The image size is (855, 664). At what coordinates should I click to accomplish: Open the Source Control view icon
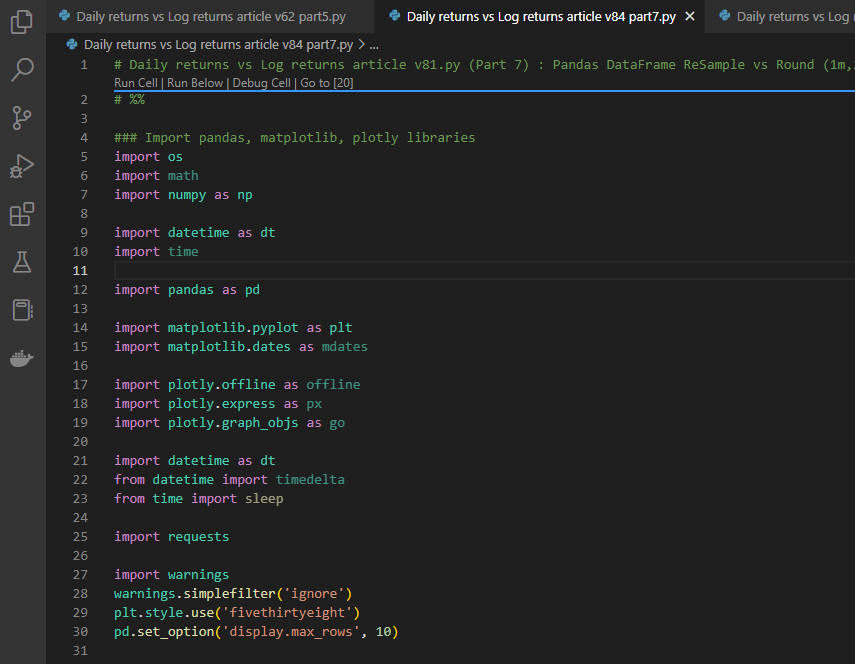click(x=22, y=118)
